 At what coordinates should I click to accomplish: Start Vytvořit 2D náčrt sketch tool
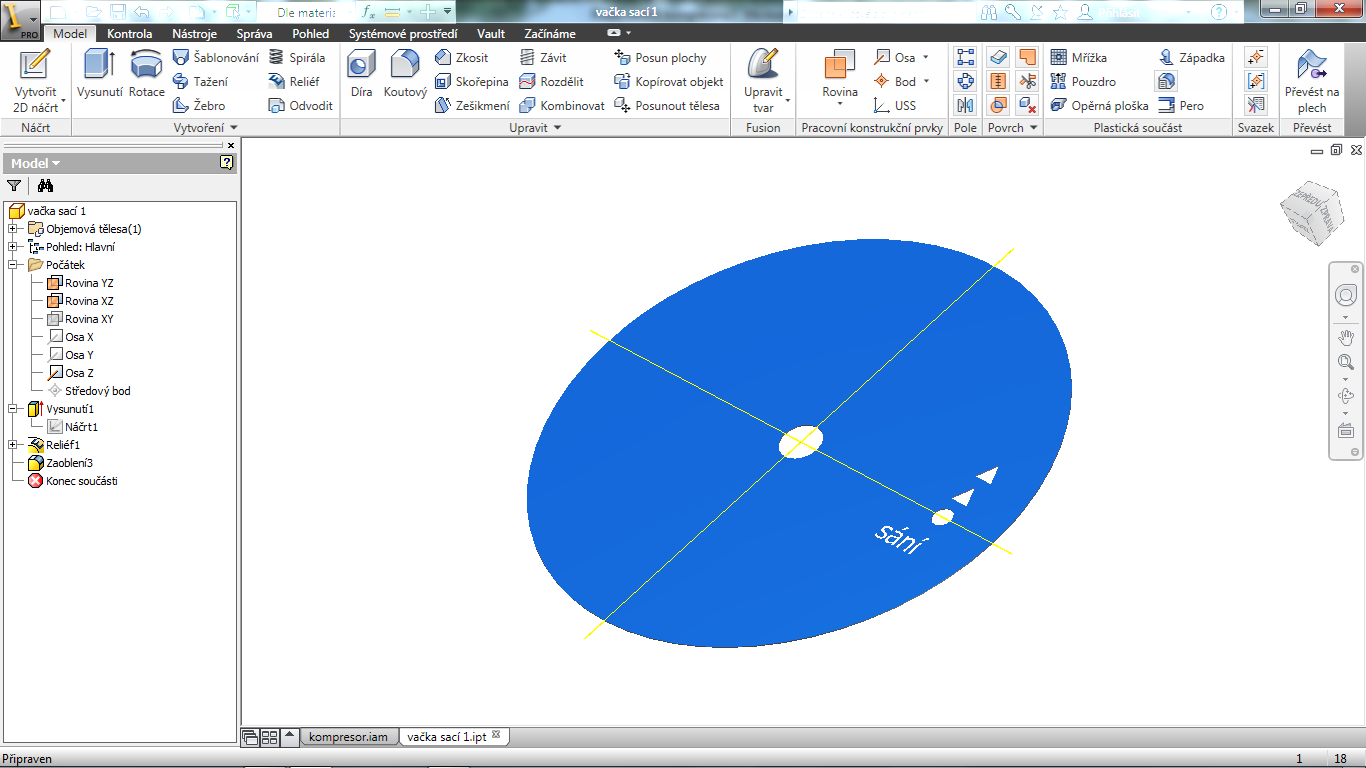35,80
